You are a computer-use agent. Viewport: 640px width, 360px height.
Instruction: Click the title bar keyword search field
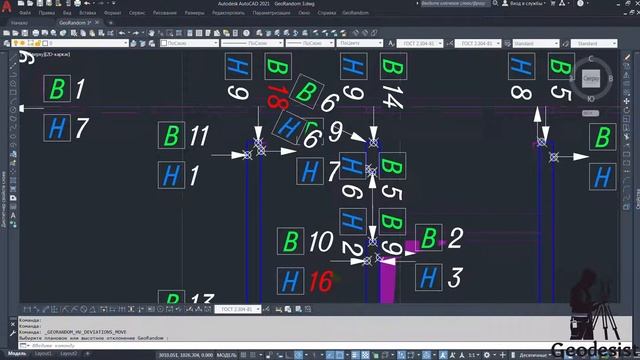click(x=455, y=3)
